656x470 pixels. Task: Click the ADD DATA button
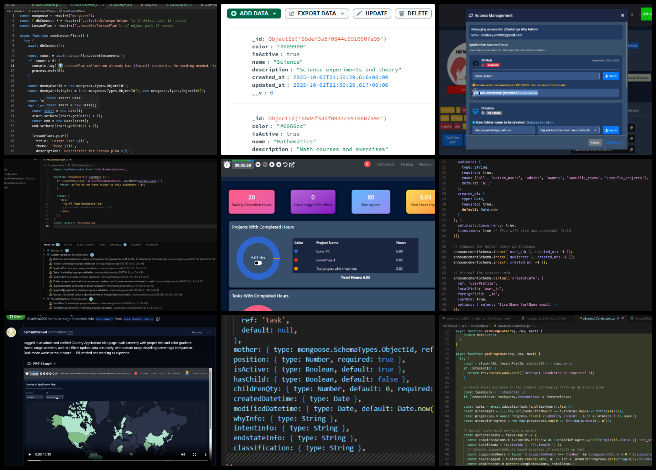[252, 15]
